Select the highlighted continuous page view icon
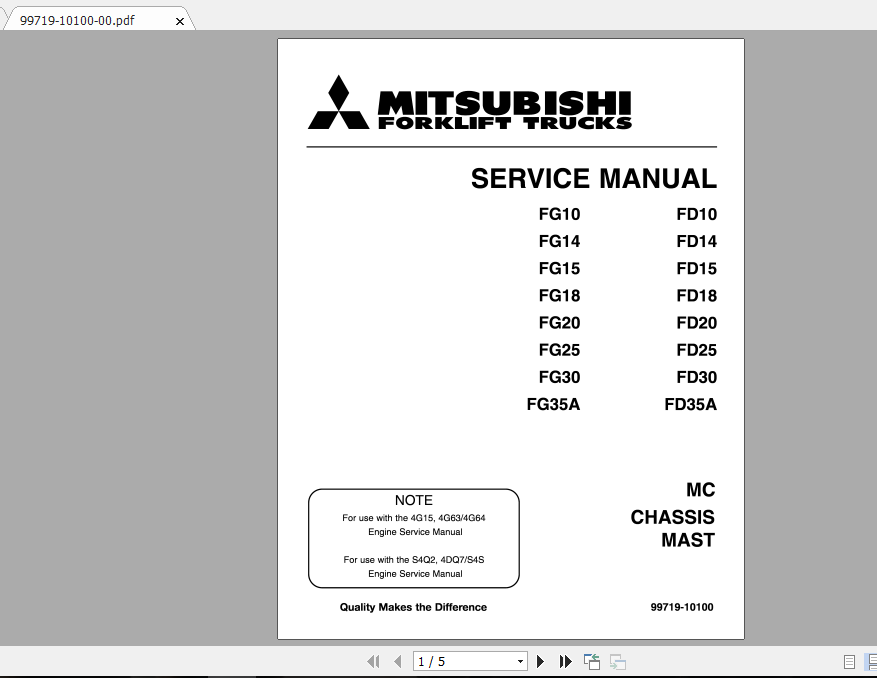 (871, 661)
